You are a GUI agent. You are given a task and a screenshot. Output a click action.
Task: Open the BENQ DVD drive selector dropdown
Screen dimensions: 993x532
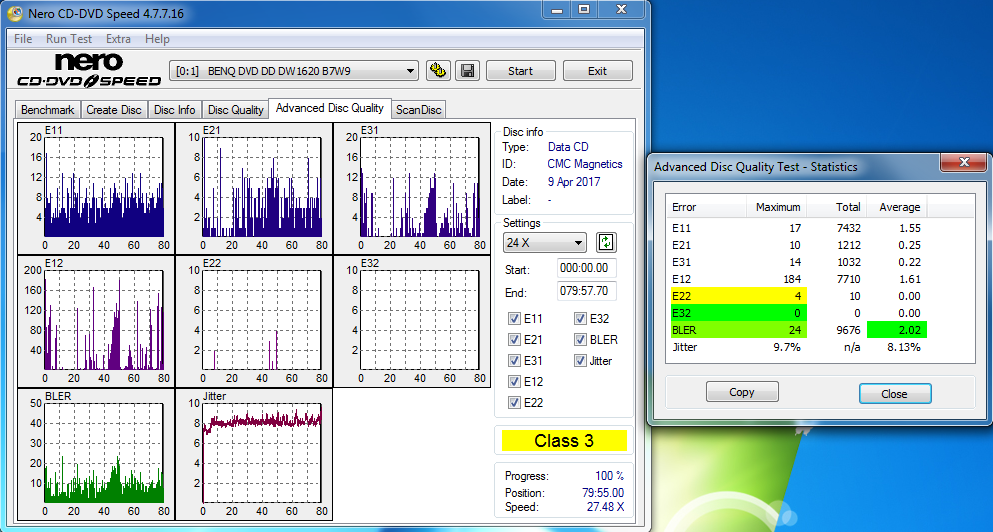tap(294, 71)
